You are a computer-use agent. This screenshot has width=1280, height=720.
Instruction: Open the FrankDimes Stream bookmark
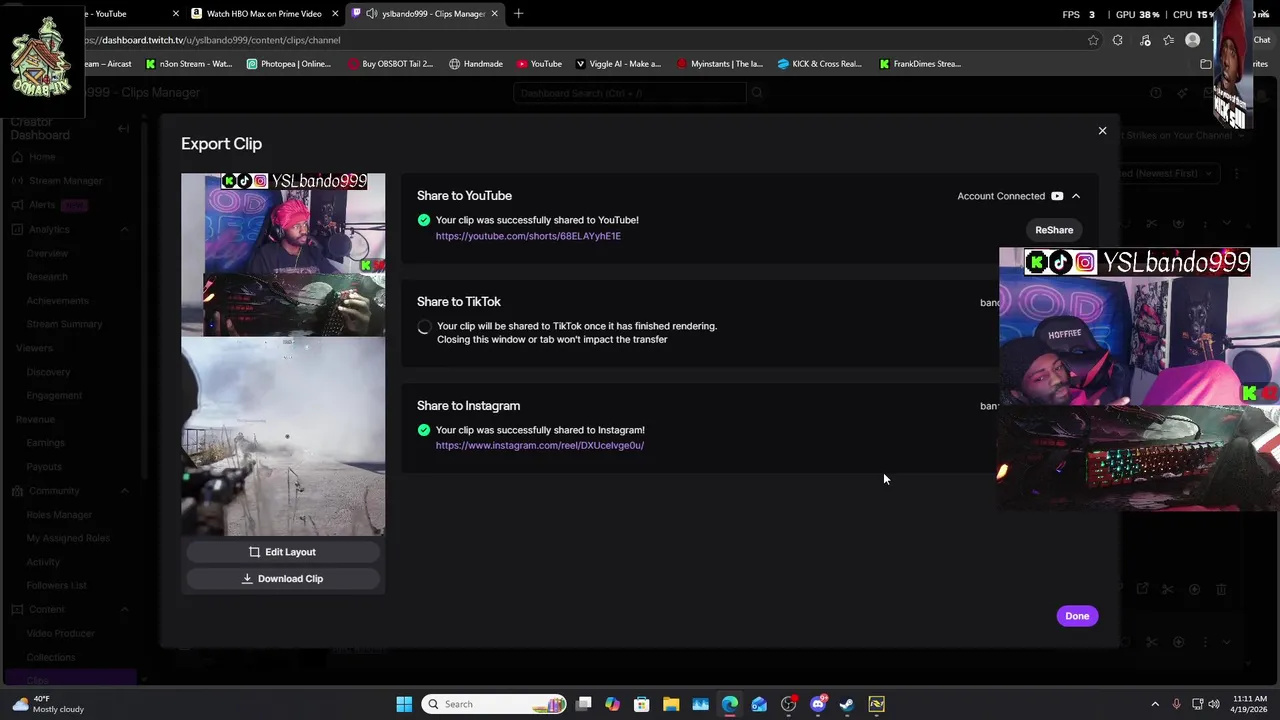tap(920, 64)
